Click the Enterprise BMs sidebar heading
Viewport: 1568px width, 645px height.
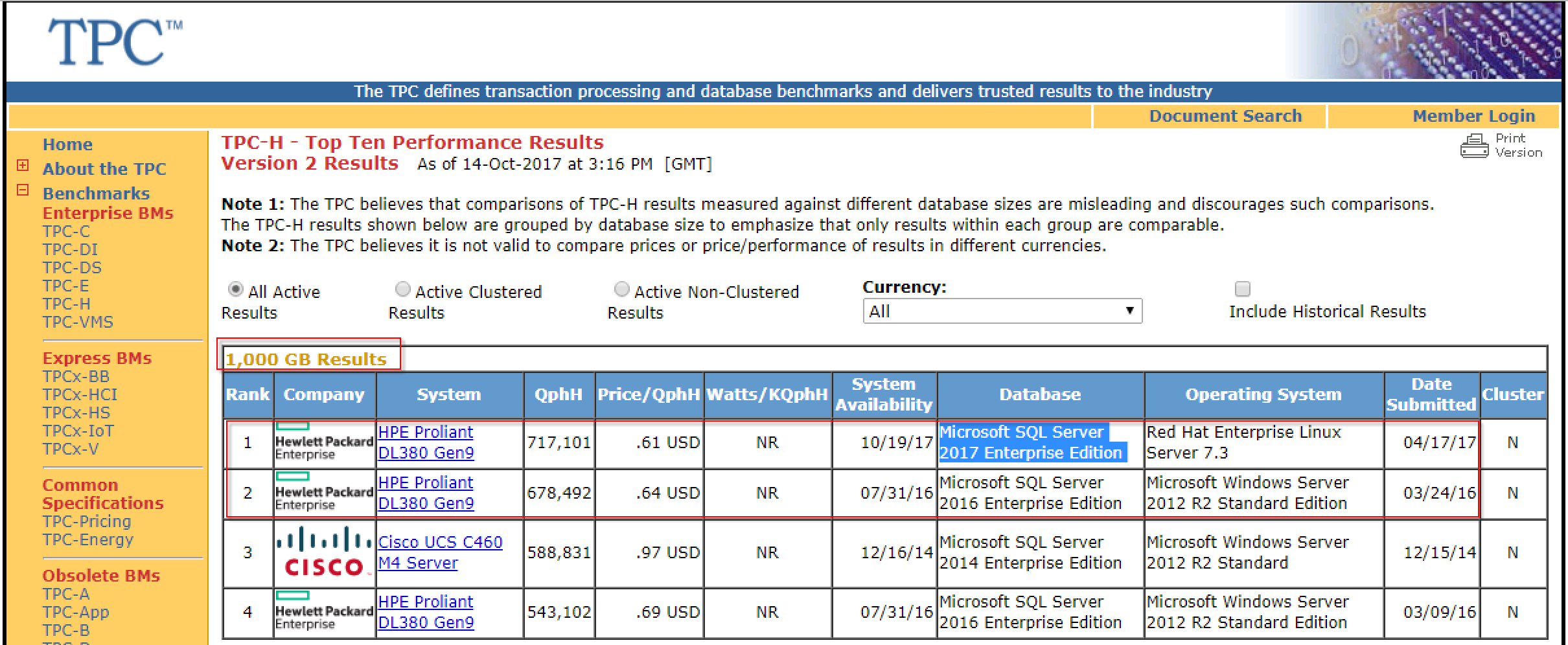click(x=108, y=213)
